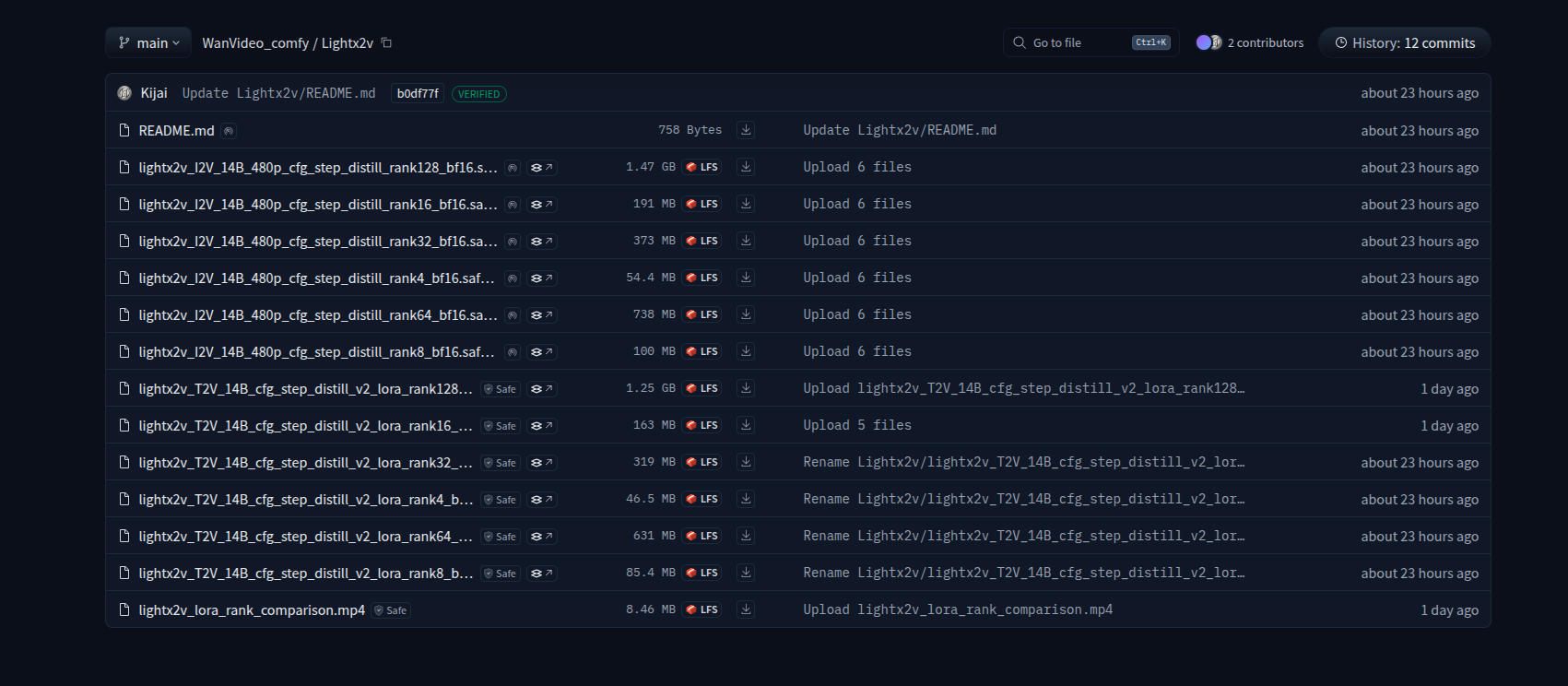Download the T2V v2 lora rank16 file
The image size is (1568, 686).
pos(746,425)
